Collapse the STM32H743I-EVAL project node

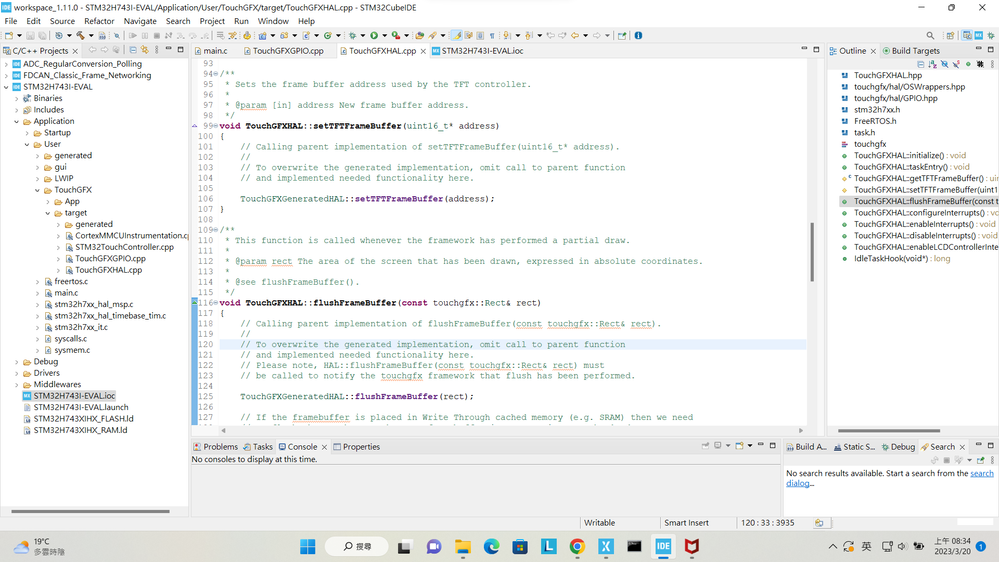click(x=6, y=87)
